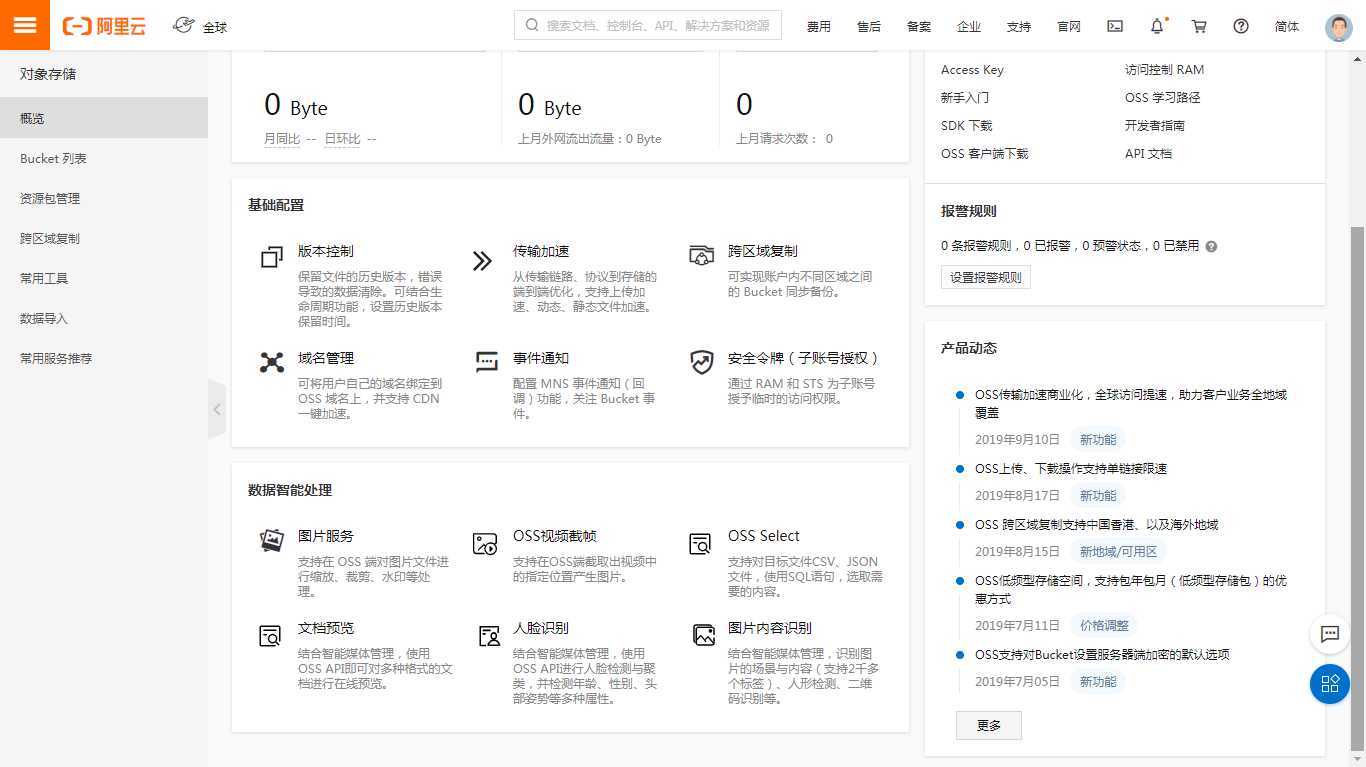
Task: Open the shopping cart icon
Action: (1199, 26)
